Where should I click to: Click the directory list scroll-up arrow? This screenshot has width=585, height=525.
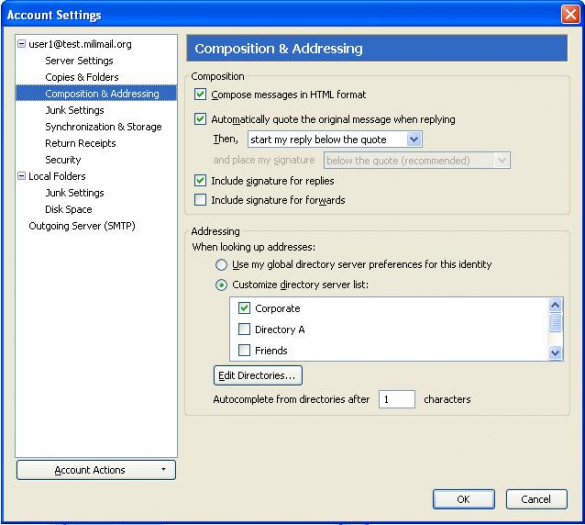pos(555,305)
